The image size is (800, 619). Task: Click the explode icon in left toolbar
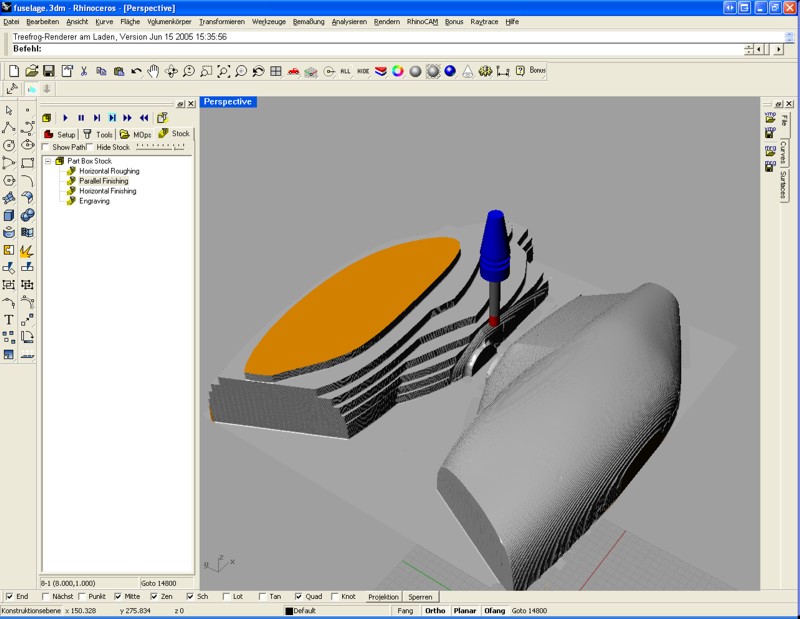click(x=28, y=250)
